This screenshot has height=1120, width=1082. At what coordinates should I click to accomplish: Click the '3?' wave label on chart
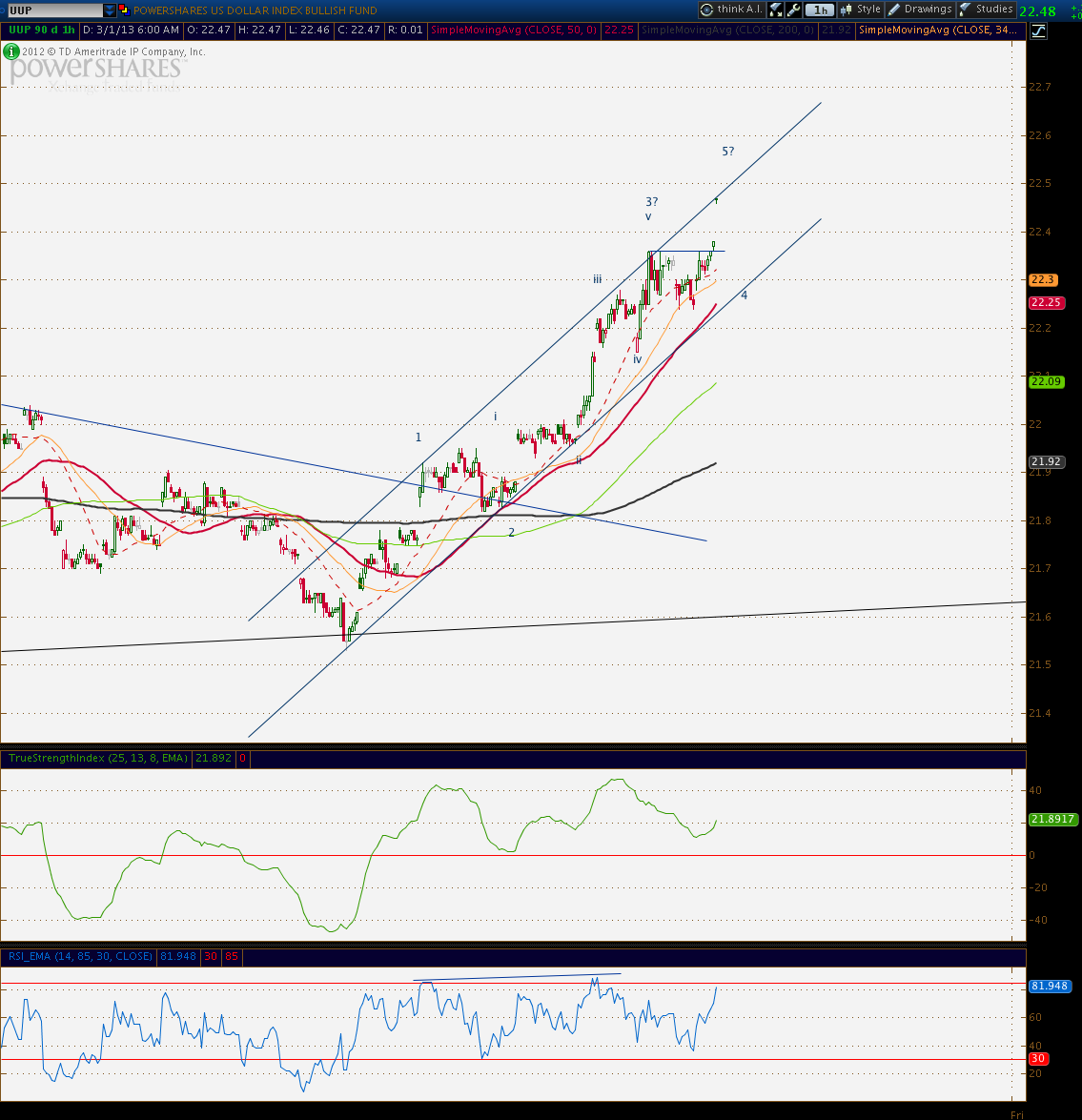(x=651, y=202)
